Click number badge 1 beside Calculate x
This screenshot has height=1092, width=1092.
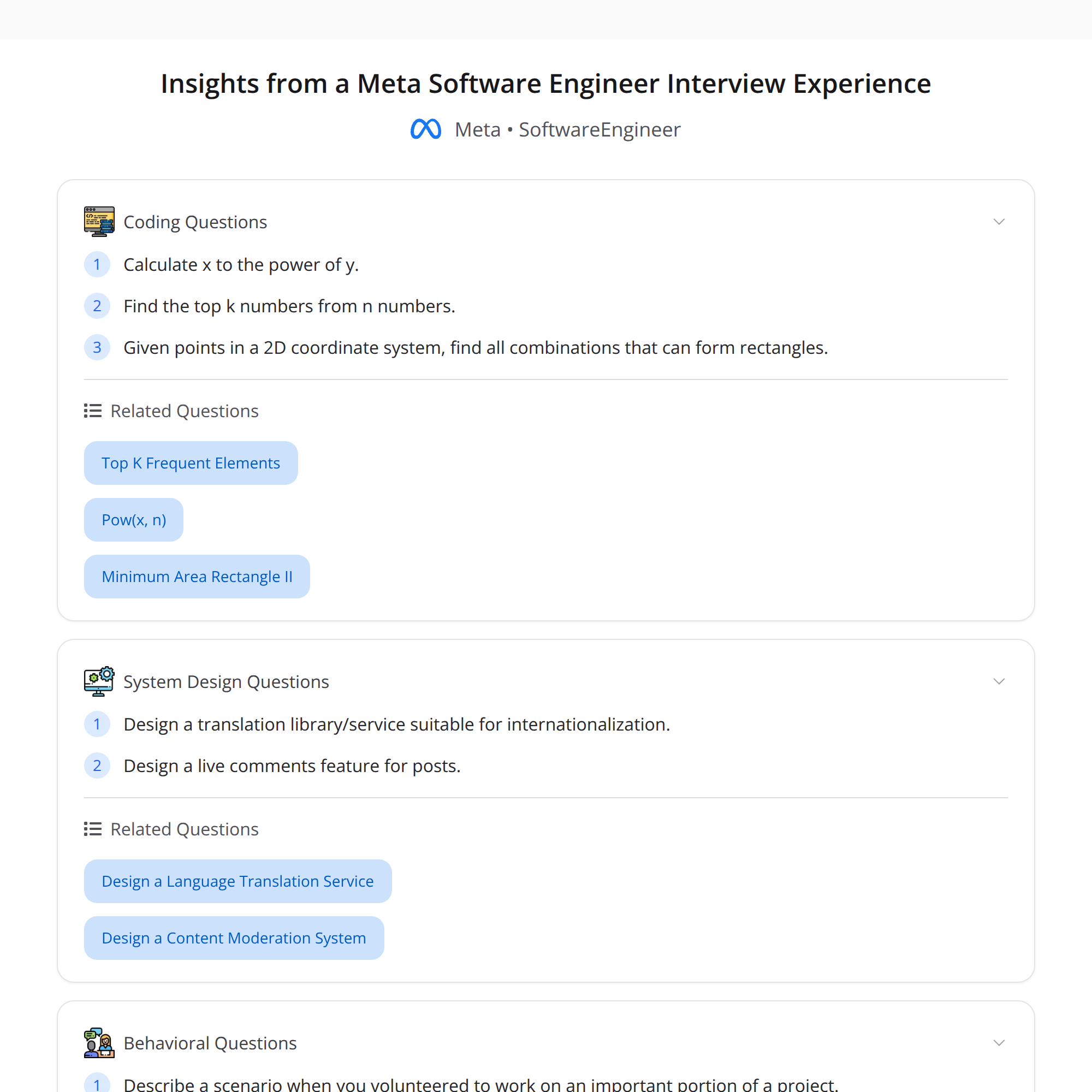click(x=97, y=264)
